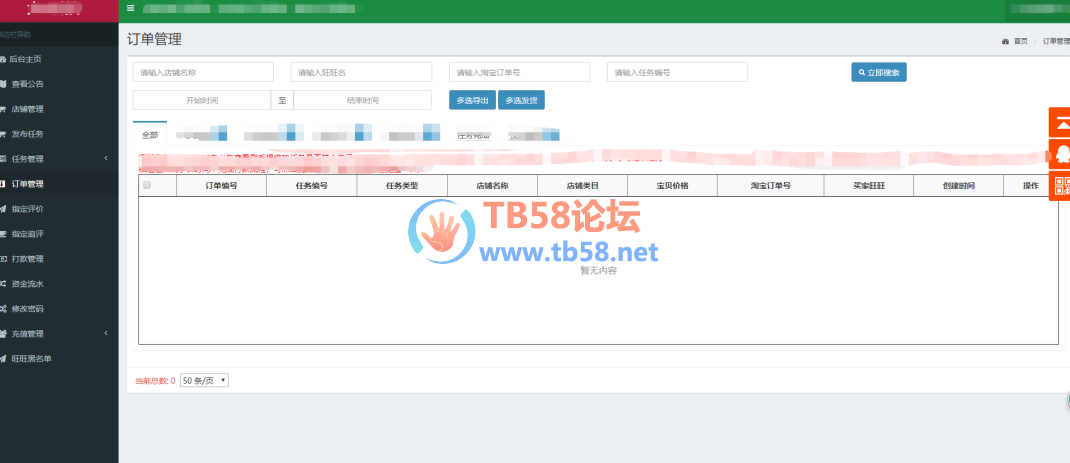The image size is (1070, 463).
Task: Click the 多选导出 export button
Action: click(x=472, y=100)
